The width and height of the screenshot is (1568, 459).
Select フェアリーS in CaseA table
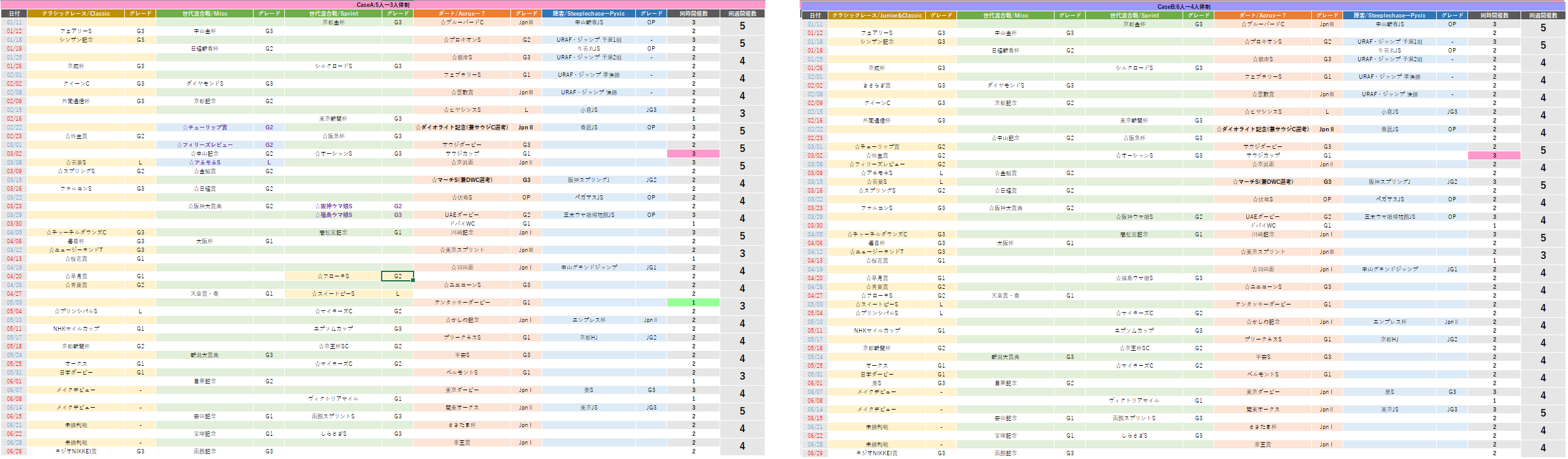[76, 31]
